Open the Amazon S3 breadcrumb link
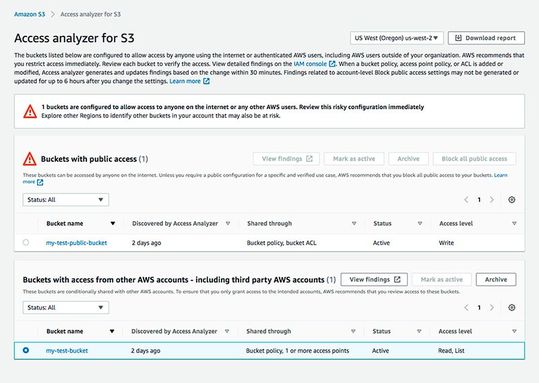This screenshot has width=539, height=383. coord(30,14)
